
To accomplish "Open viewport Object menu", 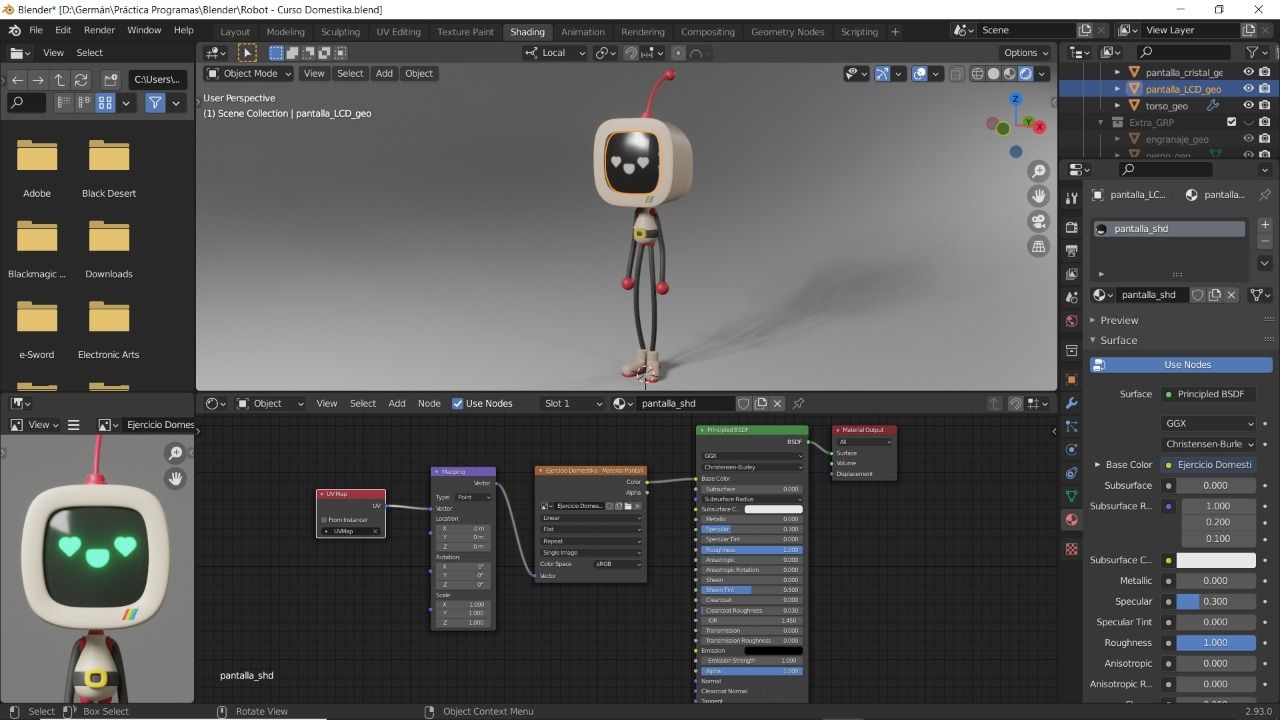I will pos(419,73).
